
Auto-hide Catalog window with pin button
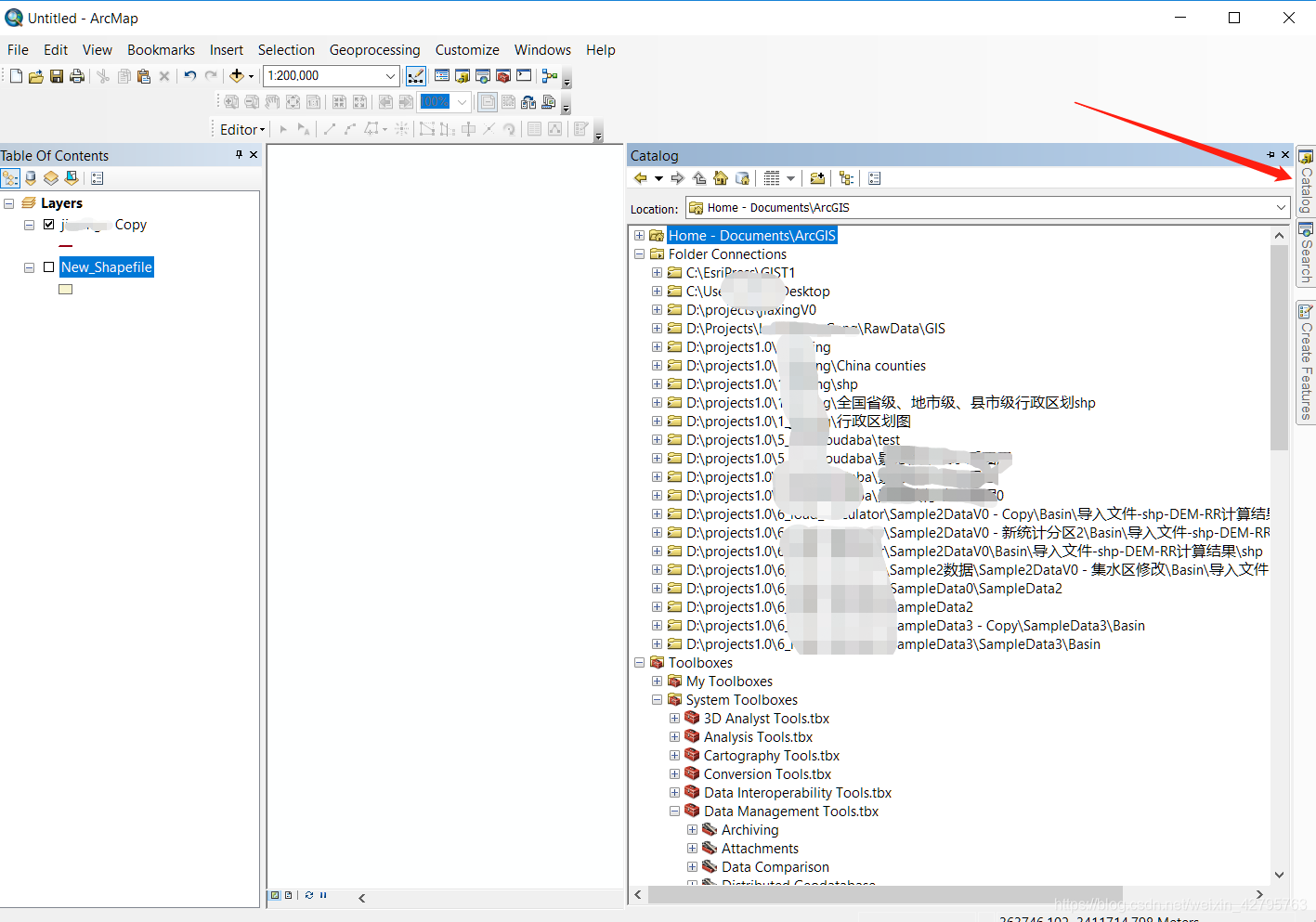[1270, 155]
